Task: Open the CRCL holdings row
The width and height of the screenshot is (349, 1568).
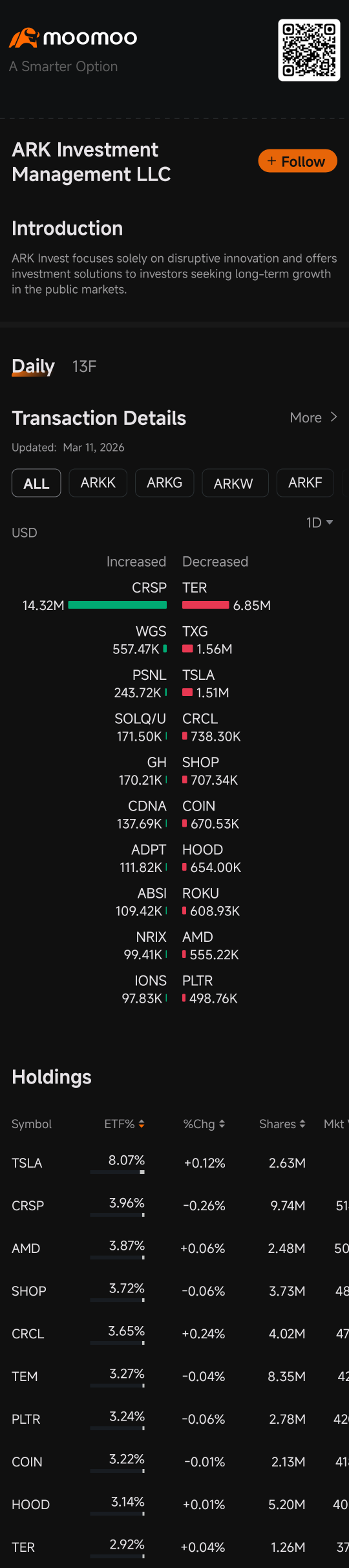Action: [x=174, y=1334]
